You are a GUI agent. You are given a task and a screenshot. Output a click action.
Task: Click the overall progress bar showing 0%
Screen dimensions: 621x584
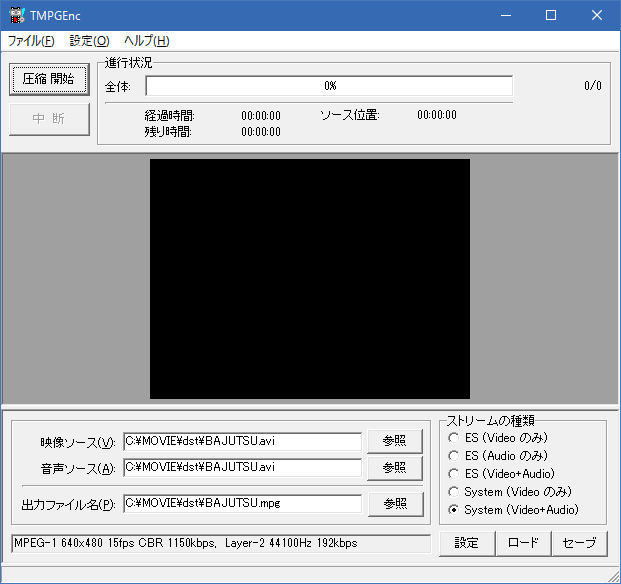[x=329, y=86]
